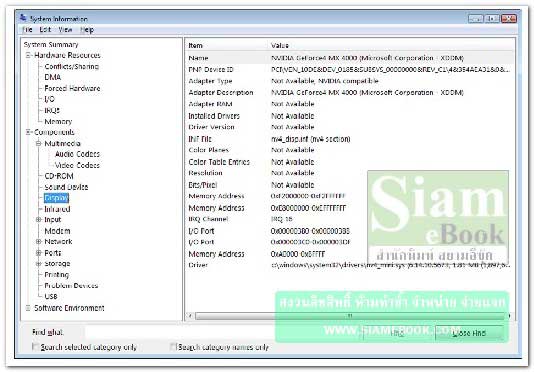Select the CD-ROM tree item
534x372 pixels.
tap(59, 176)
